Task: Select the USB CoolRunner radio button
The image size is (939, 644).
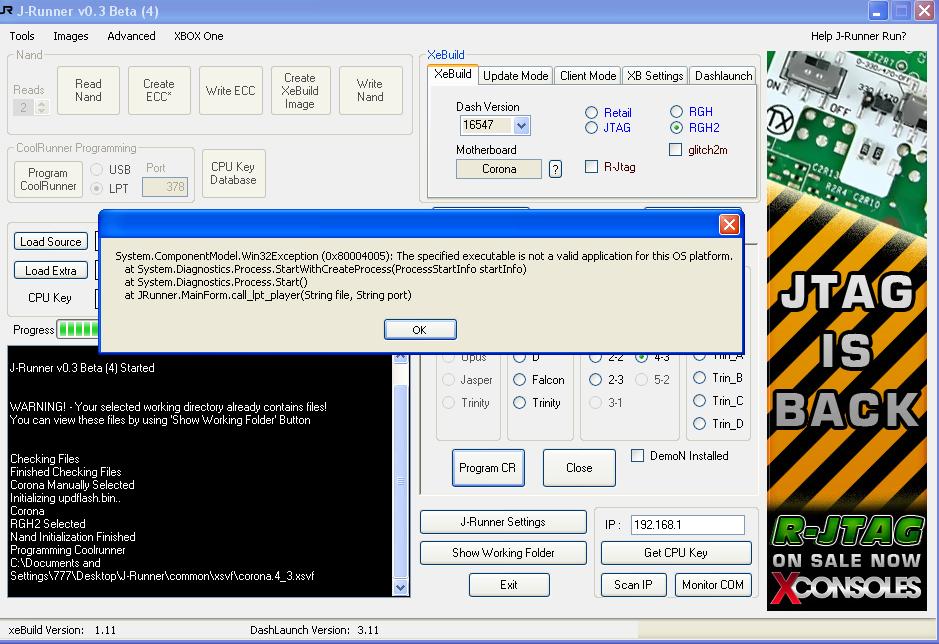Action: click(96, 170)
